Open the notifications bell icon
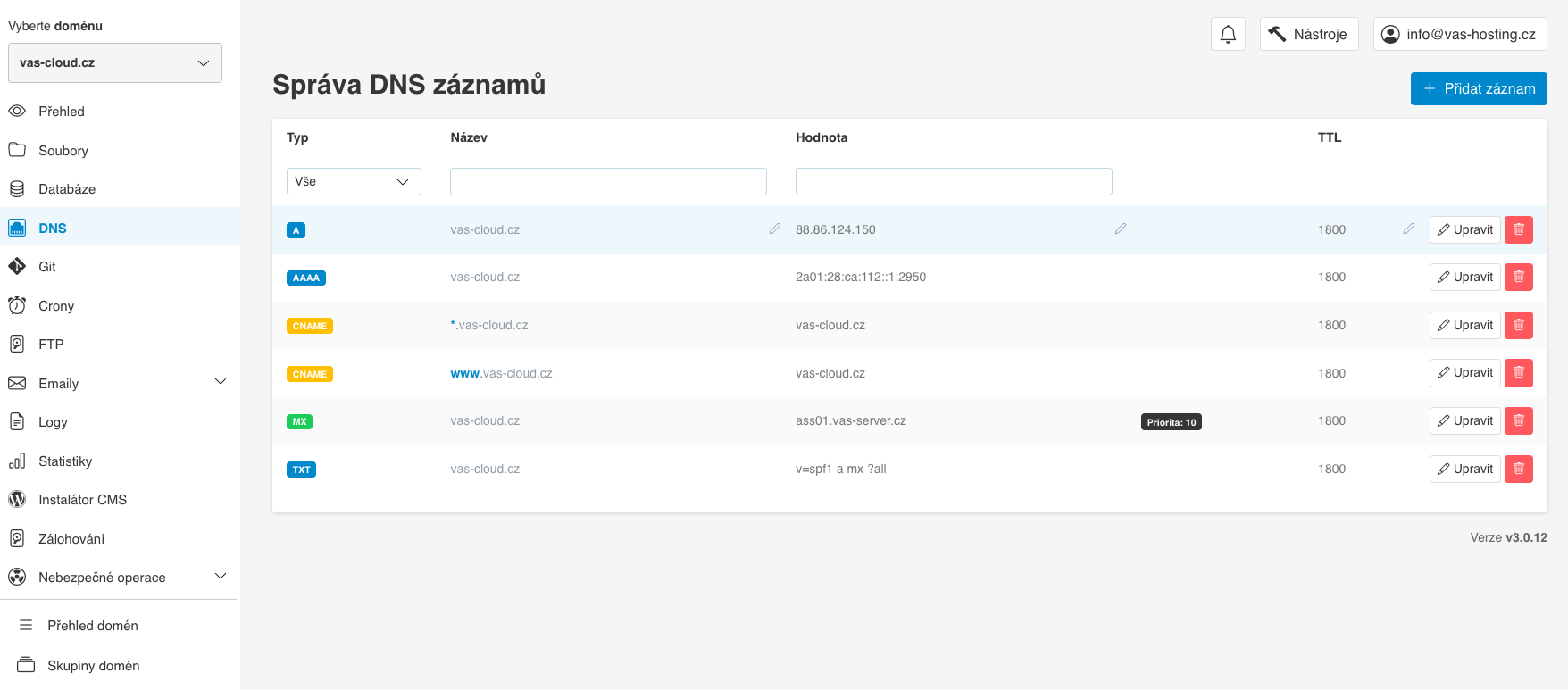The image size is (1568, 690). point(1228,35)
